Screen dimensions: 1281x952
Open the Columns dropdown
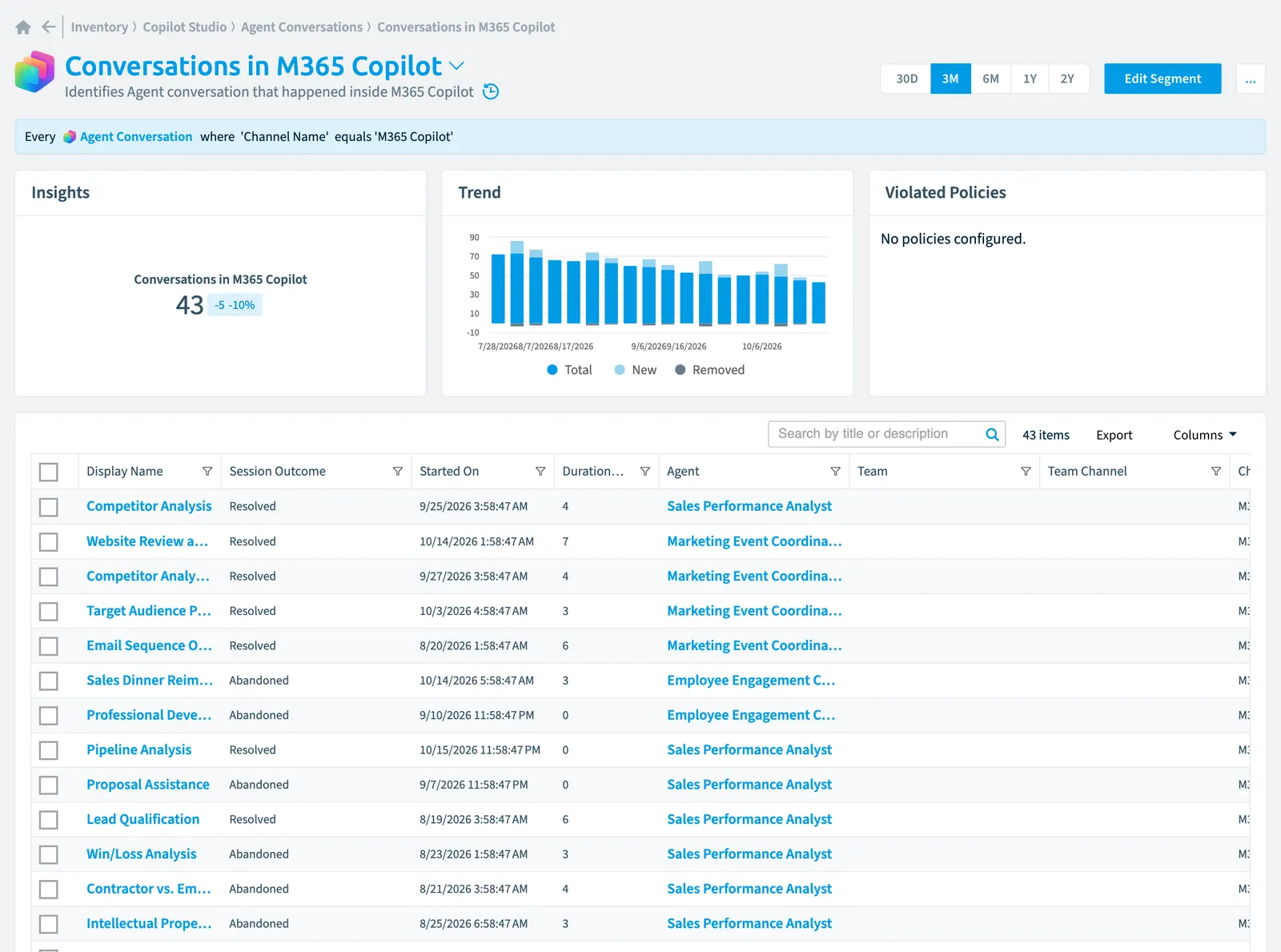click(1205, 435)
